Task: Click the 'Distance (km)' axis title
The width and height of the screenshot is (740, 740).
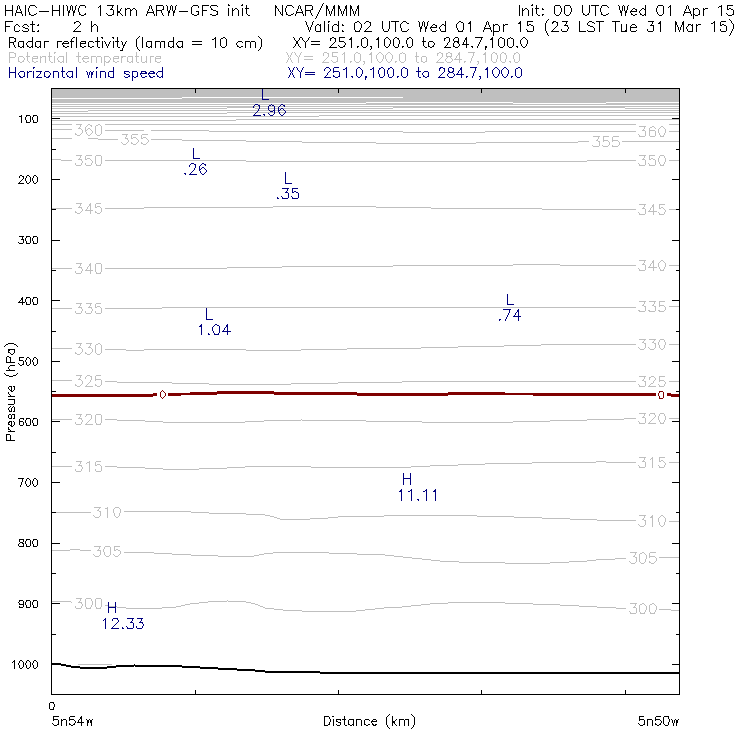Action: pos(370,721)
